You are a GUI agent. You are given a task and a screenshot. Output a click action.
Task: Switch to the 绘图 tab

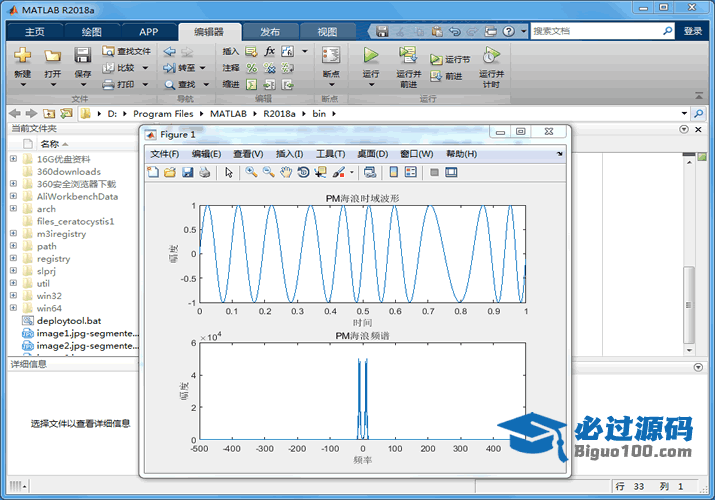(x=92, y=31)
